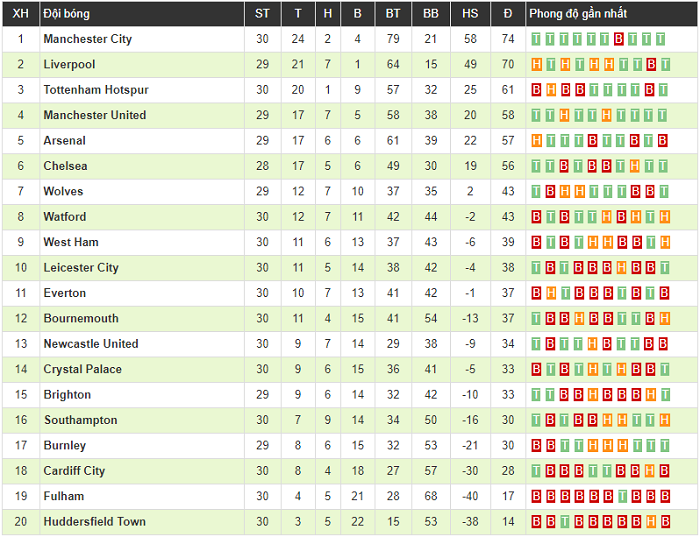Open the Crystal Palace team link
The image size is (700, 537).
[82, 369]
